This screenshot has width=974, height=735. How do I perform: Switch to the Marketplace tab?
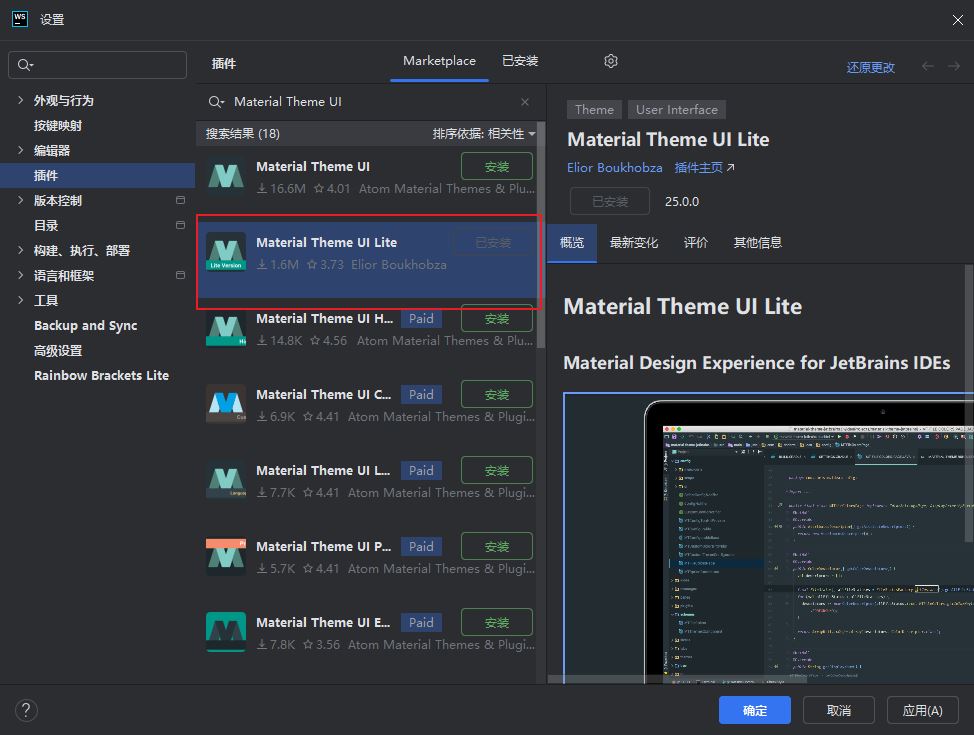coord(439,61)
